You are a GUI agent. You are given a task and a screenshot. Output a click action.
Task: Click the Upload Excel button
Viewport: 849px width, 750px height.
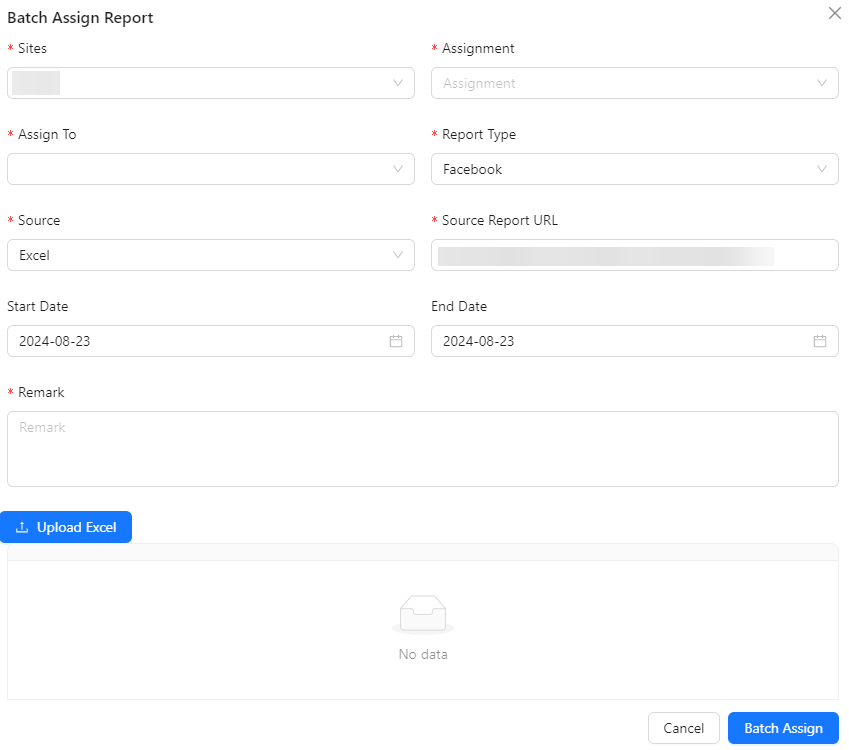[x=66, y=527]
